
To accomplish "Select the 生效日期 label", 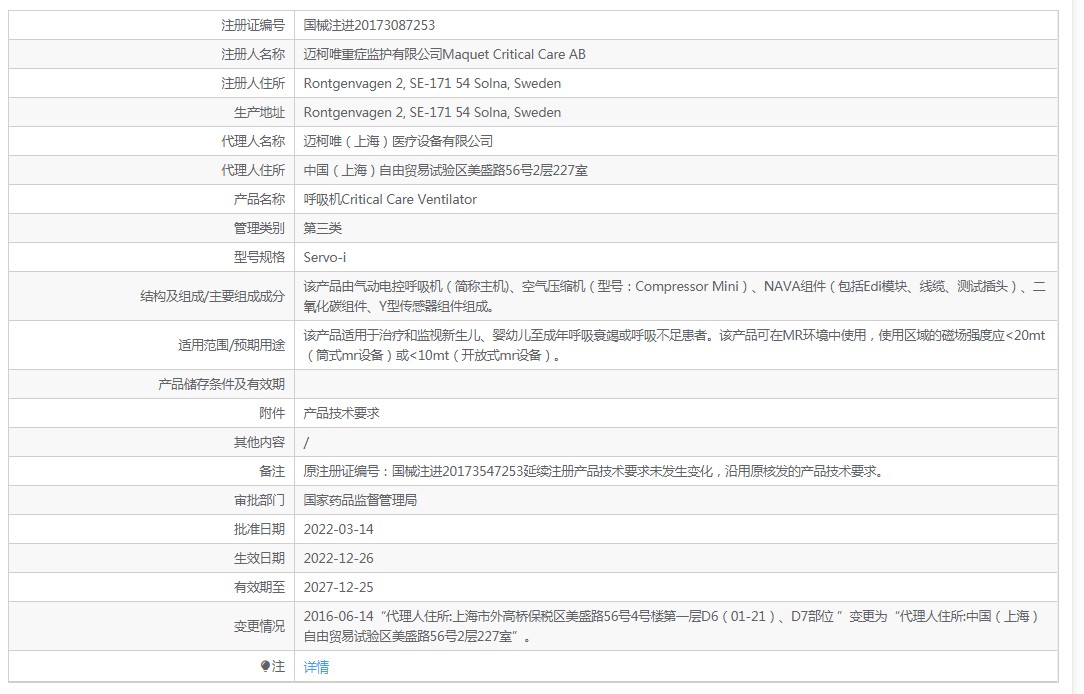I will (x=259, y=559).
